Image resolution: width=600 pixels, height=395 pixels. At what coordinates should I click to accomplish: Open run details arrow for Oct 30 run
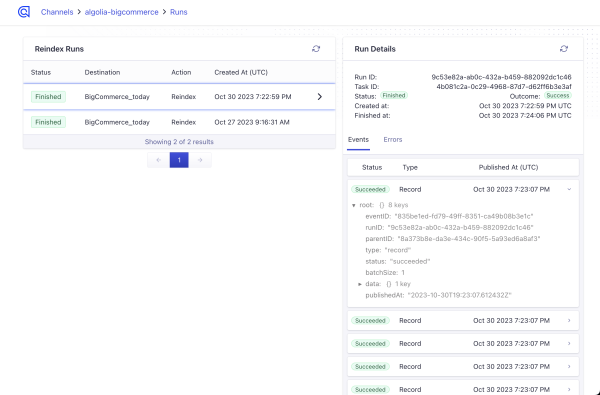(x=320, y=96)
